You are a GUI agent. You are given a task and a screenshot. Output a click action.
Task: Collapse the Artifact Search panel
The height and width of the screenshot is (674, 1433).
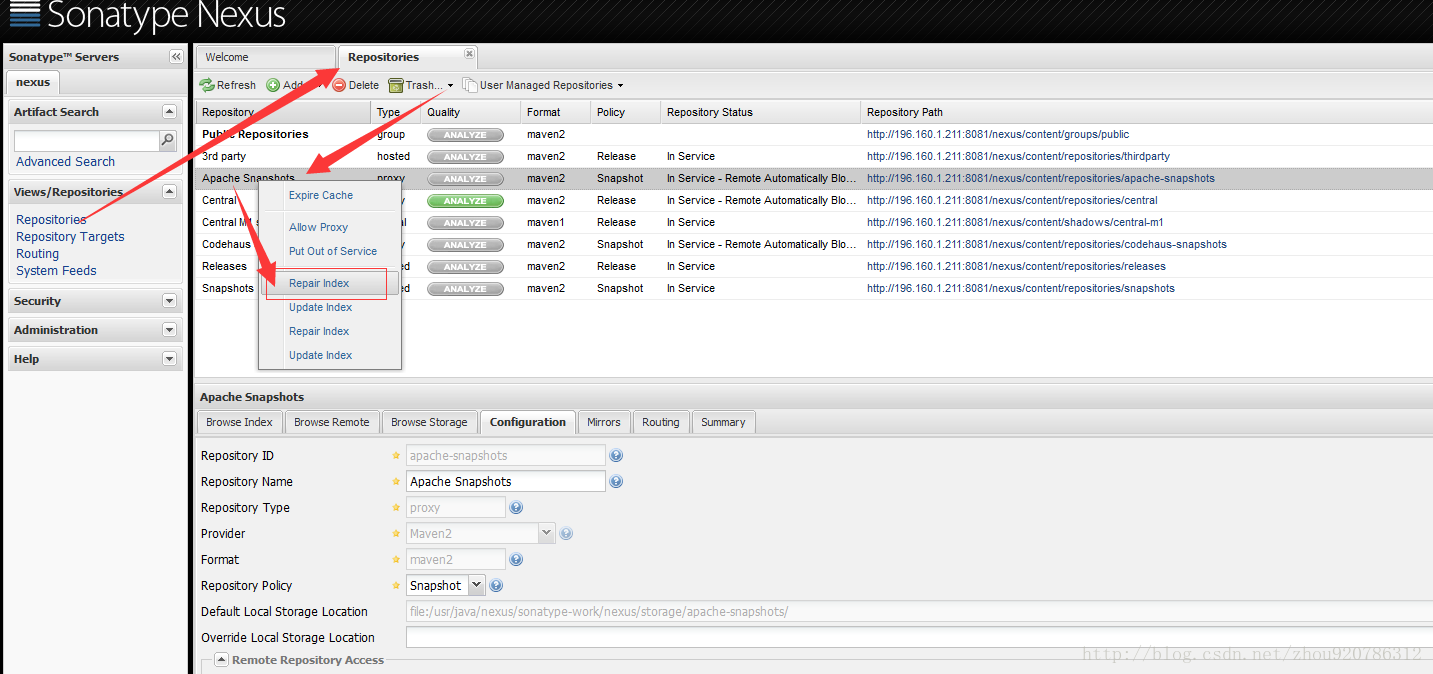pos(169,112)
